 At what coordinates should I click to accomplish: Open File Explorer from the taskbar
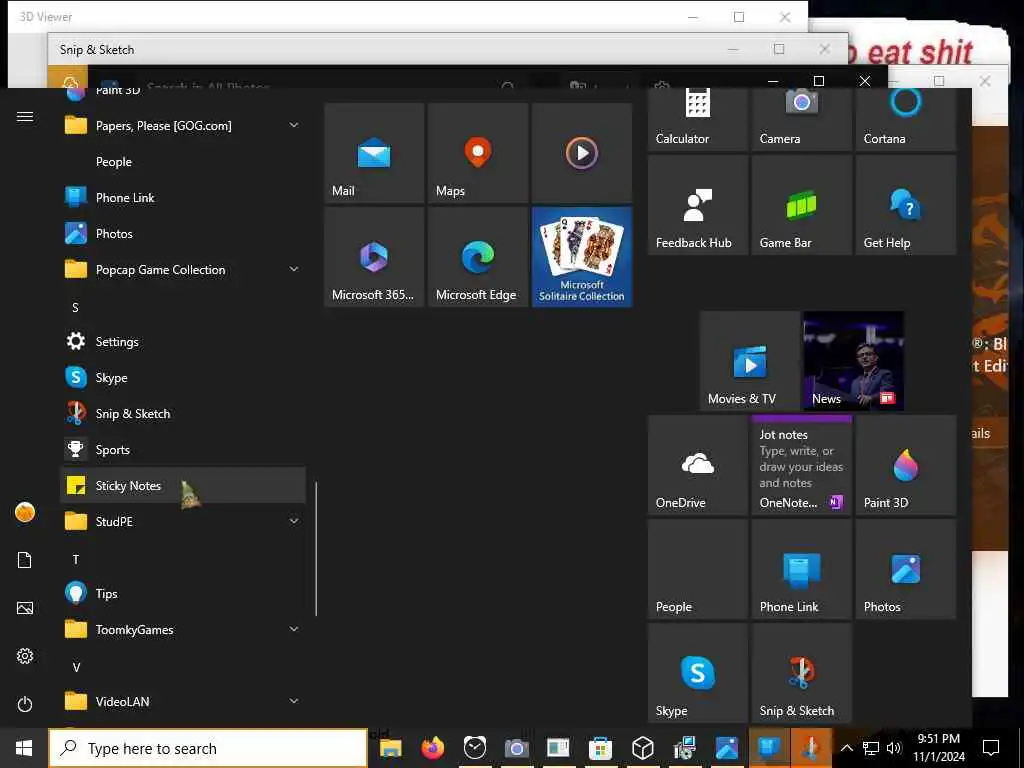pyautogui.click(x=391, y=748)
